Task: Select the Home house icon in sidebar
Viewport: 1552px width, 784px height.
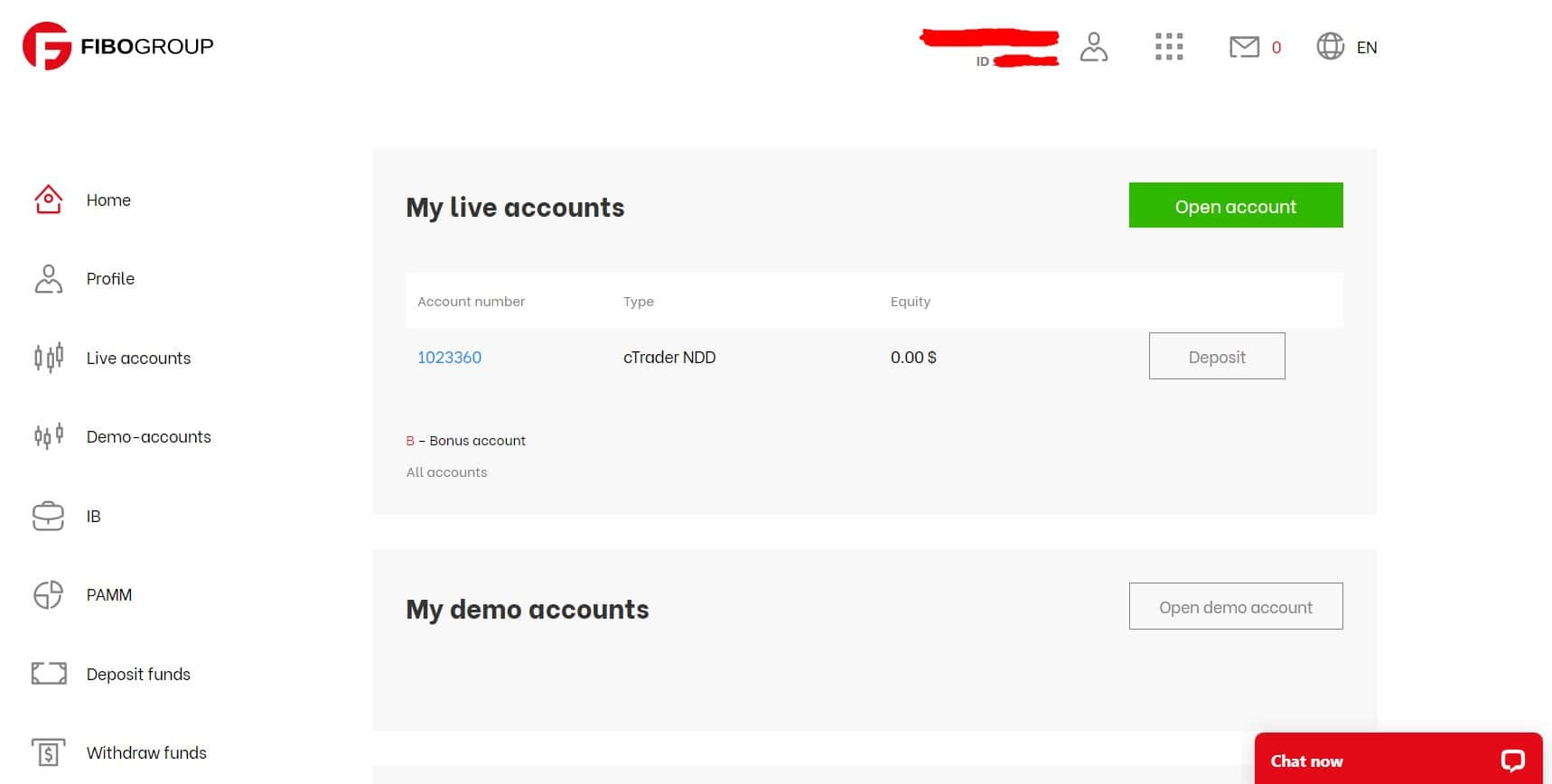Action: click(48, 200)
